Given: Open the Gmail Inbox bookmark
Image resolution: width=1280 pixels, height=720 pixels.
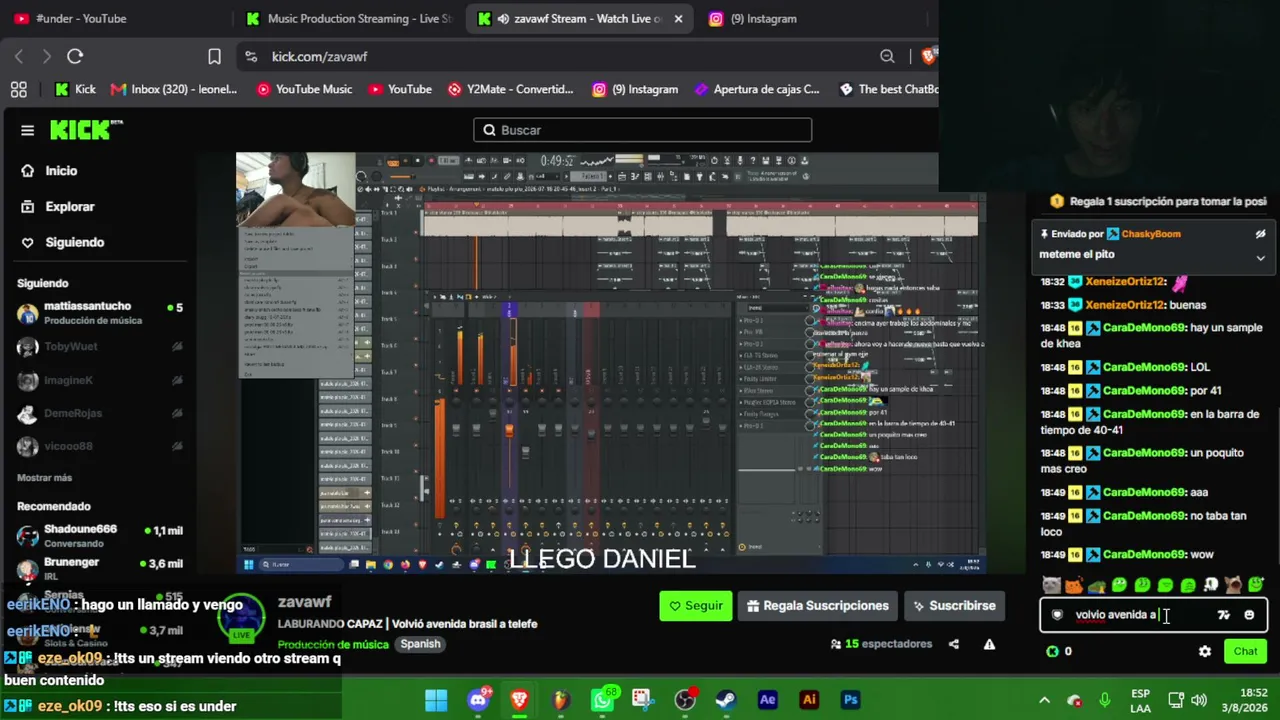Looking at the screenshot, I should [174, 89].
